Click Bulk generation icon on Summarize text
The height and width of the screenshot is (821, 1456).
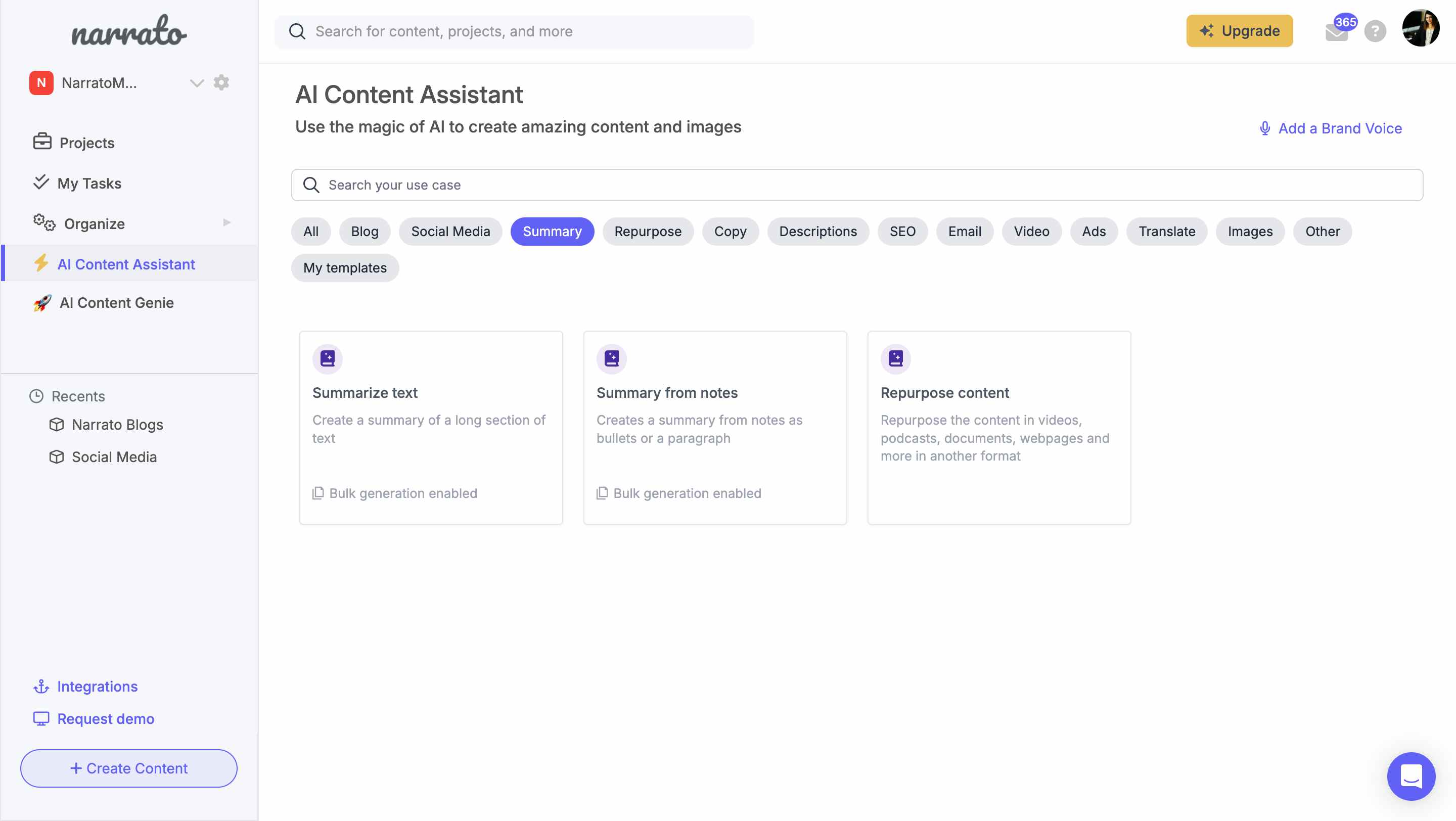[x=318, y=493]
